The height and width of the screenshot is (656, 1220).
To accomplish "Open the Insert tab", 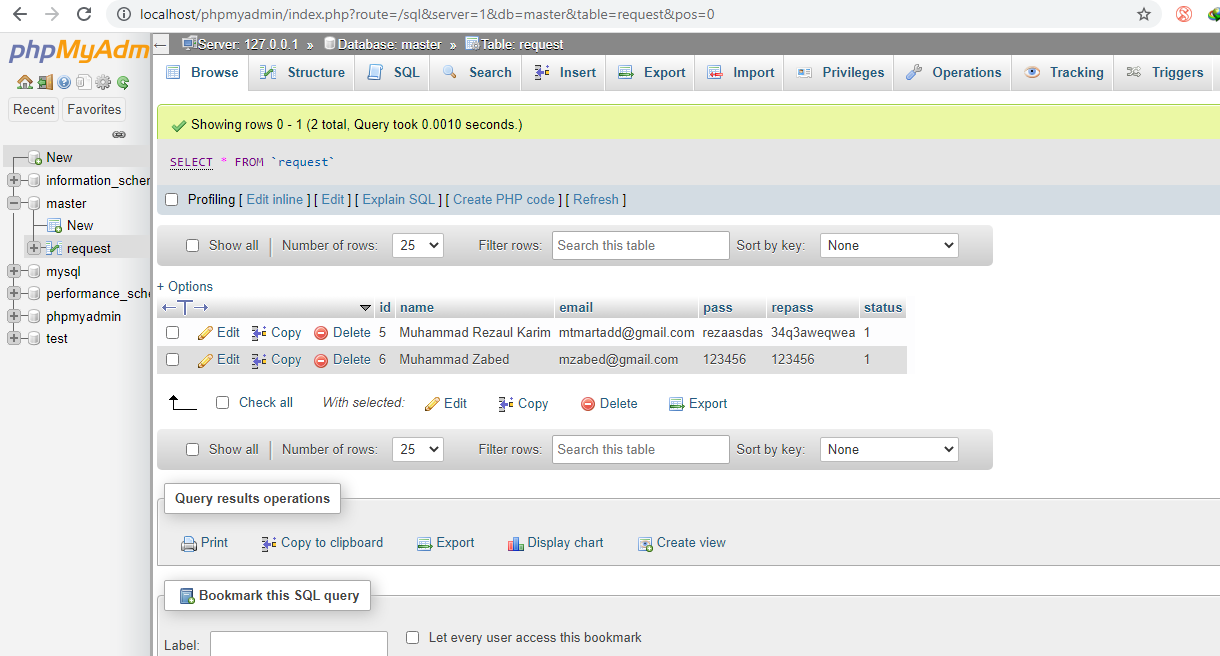I will [x=565, y=72].
